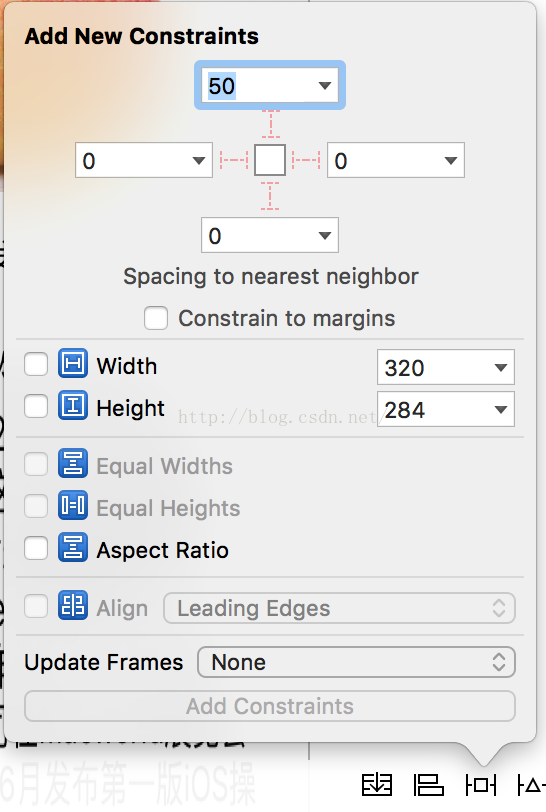Screen dimensions: 546x812
Task: Open the Align constraints button in the bottom bar
Action: (x=428, y=785)
